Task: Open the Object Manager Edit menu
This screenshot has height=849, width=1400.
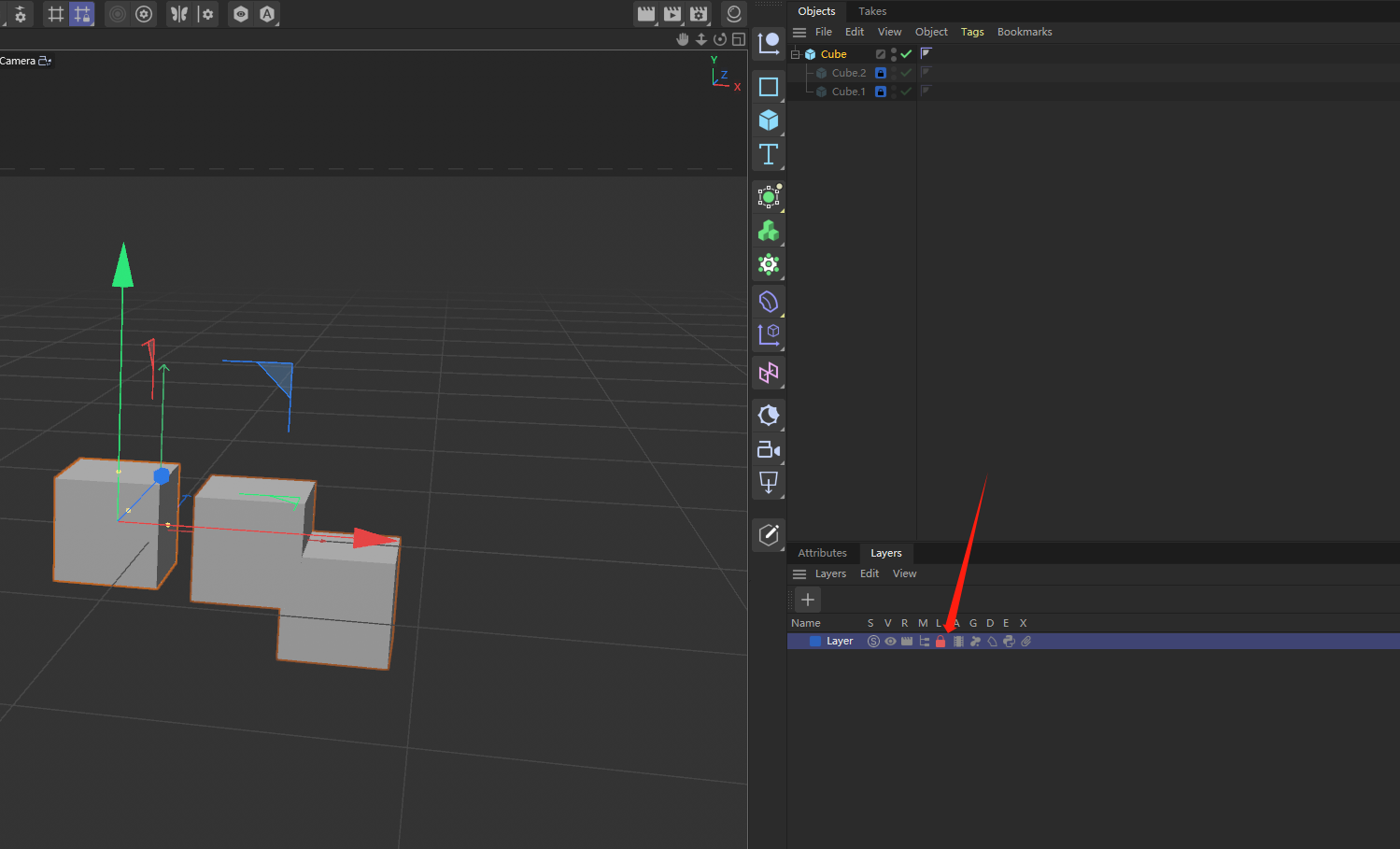Action: [855, 32]
